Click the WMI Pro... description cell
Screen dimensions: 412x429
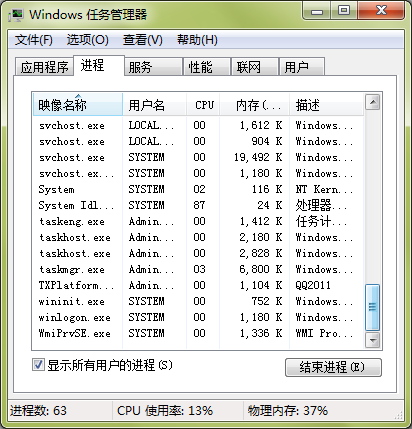[x=324, y=333]
